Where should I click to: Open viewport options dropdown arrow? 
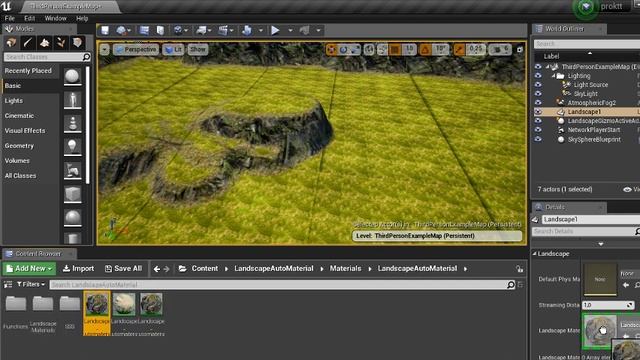104,49
